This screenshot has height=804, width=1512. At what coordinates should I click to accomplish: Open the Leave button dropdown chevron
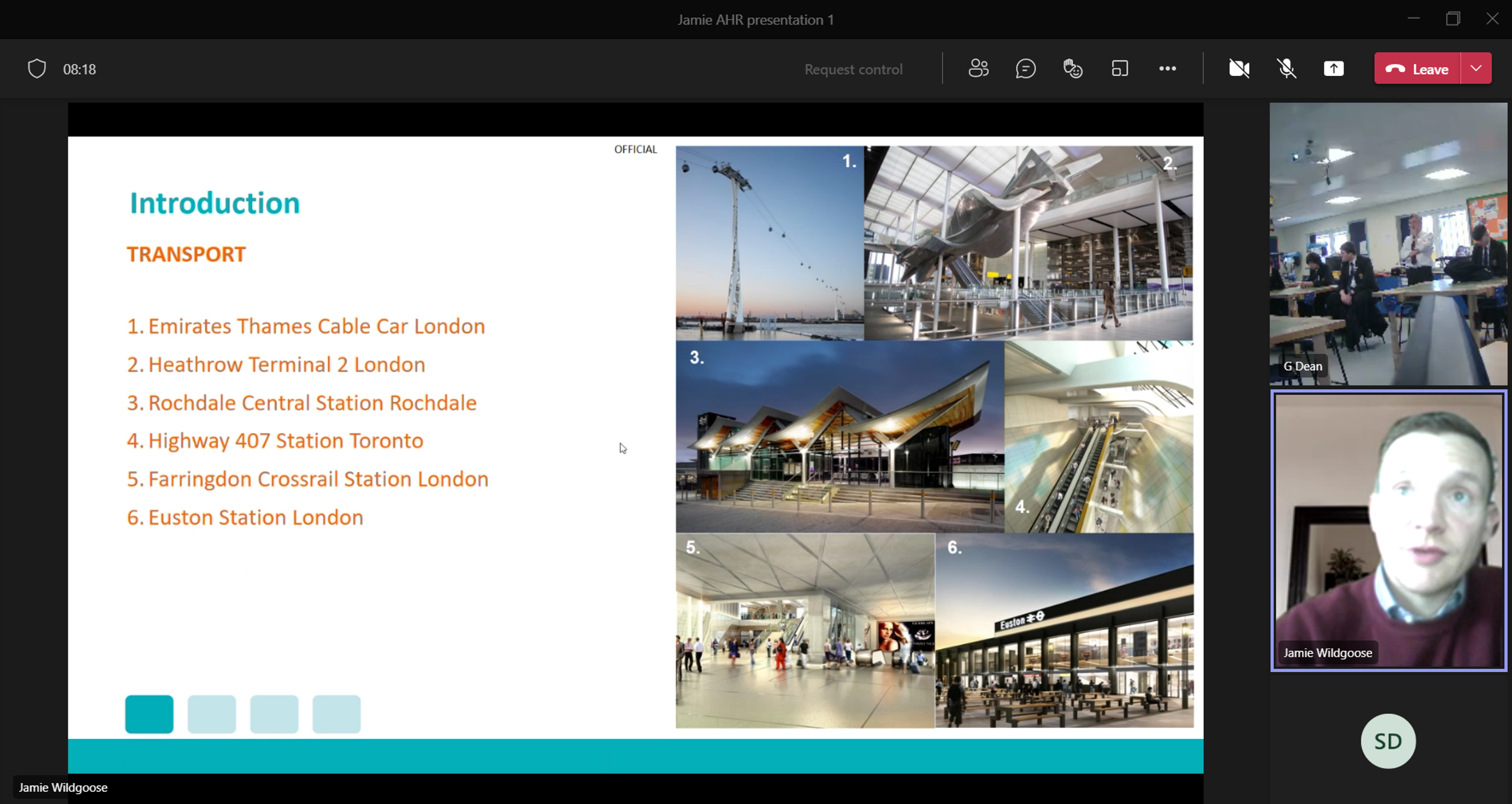1475,68
